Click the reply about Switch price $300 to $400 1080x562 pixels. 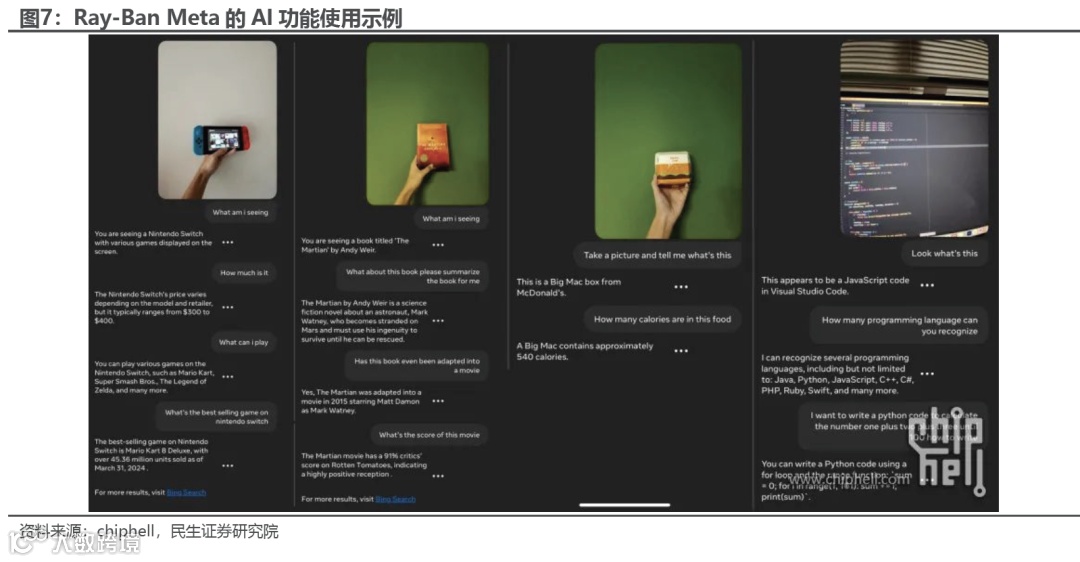point(154,307)
